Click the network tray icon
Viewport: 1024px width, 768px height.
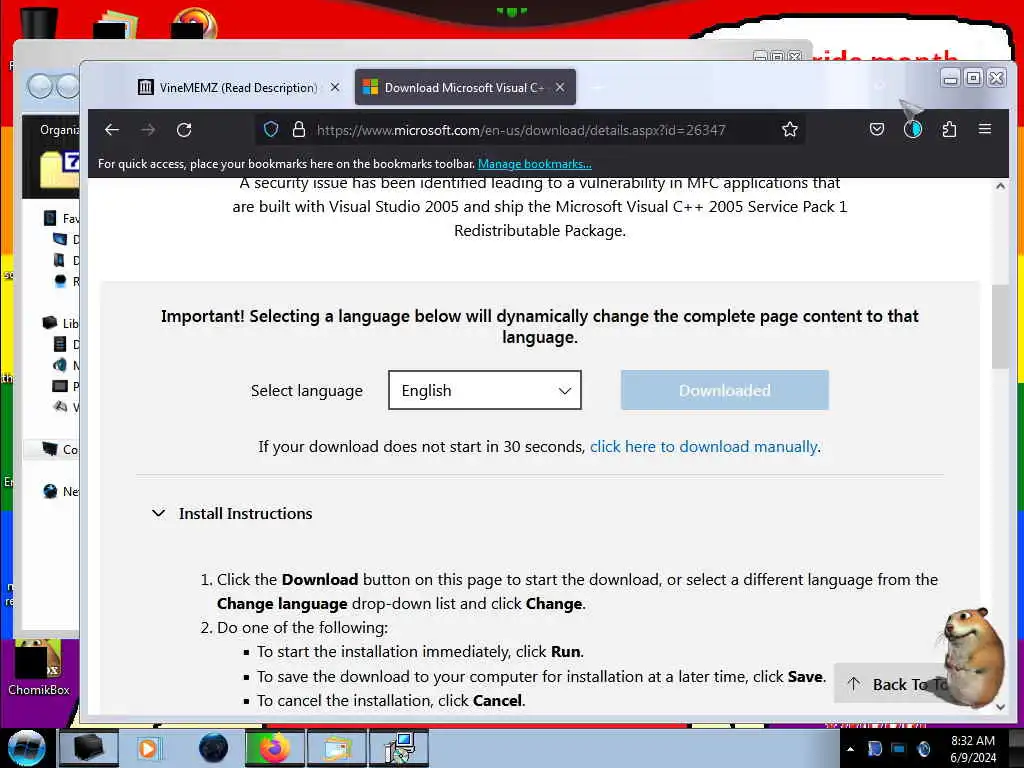pyautogui.click(x=899, y=748)
